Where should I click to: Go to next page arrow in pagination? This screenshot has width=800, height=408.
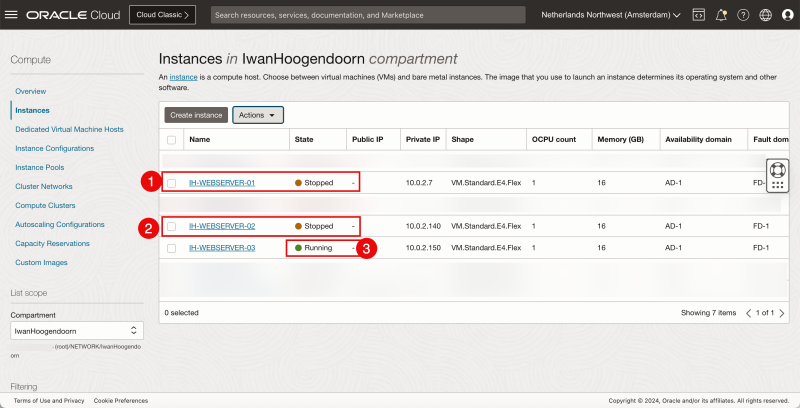(787, 313)
